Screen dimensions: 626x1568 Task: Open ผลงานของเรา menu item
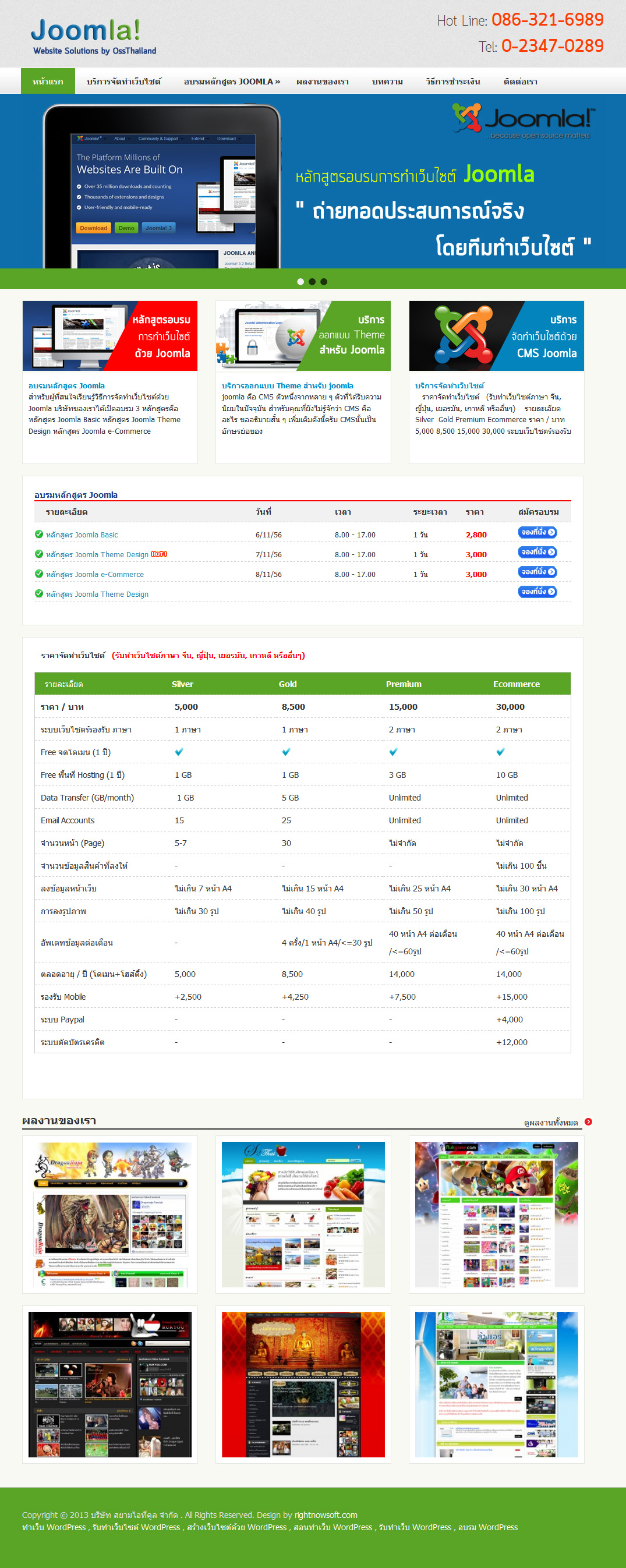pyautogui.click(x=322, y=81)
